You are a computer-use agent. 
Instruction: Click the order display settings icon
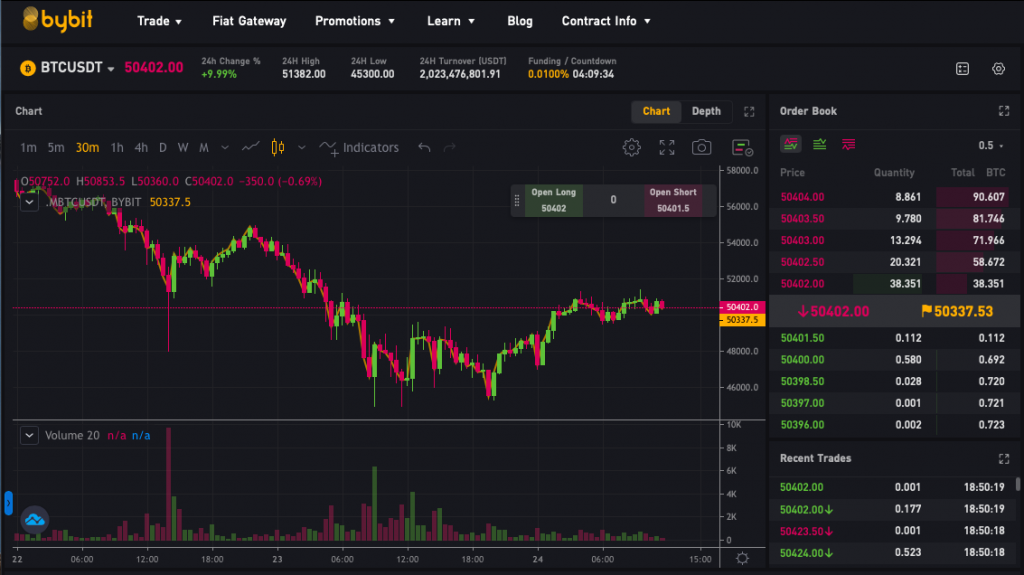pyautogui.click(x=742, y=148)
